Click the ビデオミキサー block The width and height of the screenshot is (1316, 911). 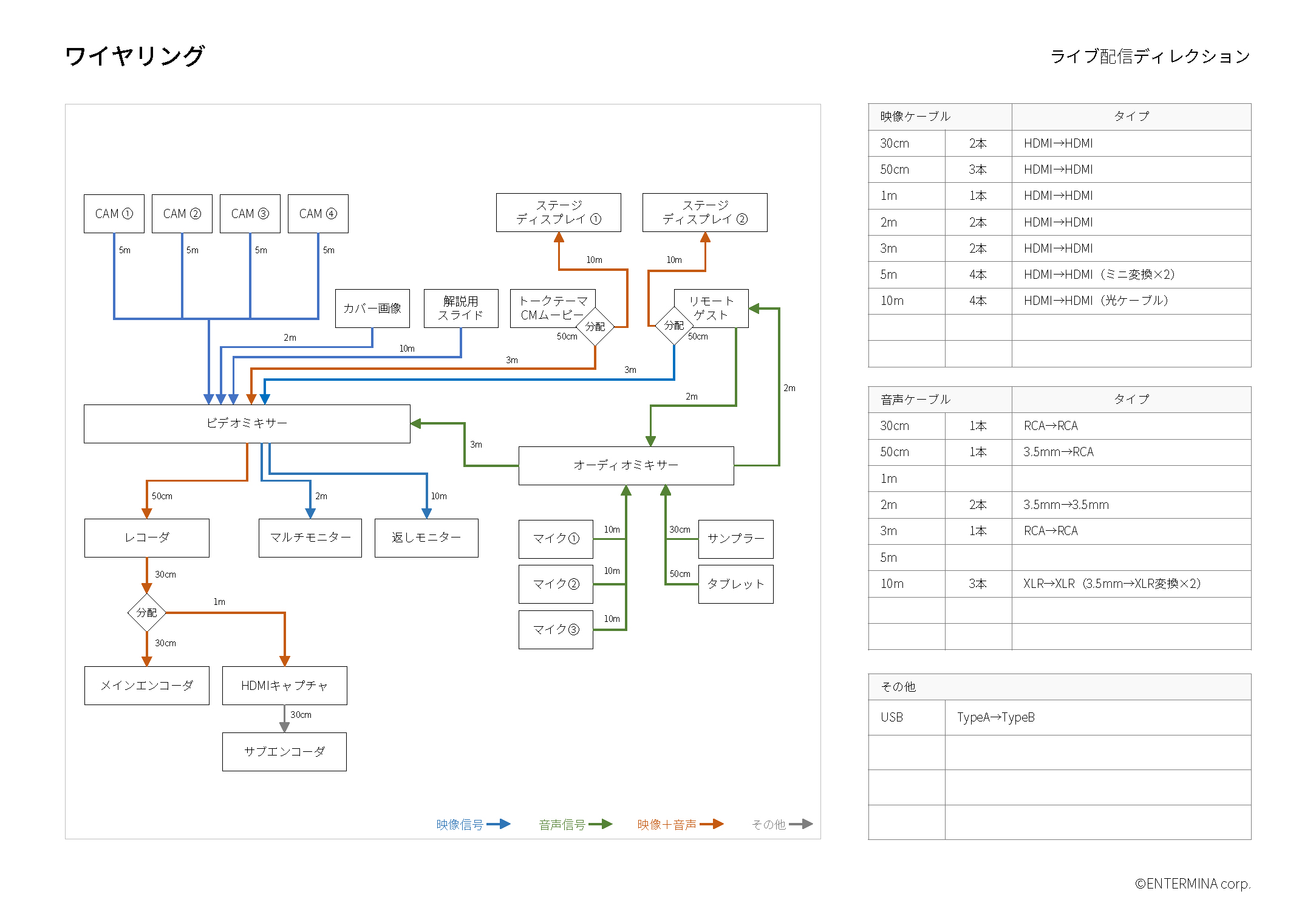click(x=247, y=423)
